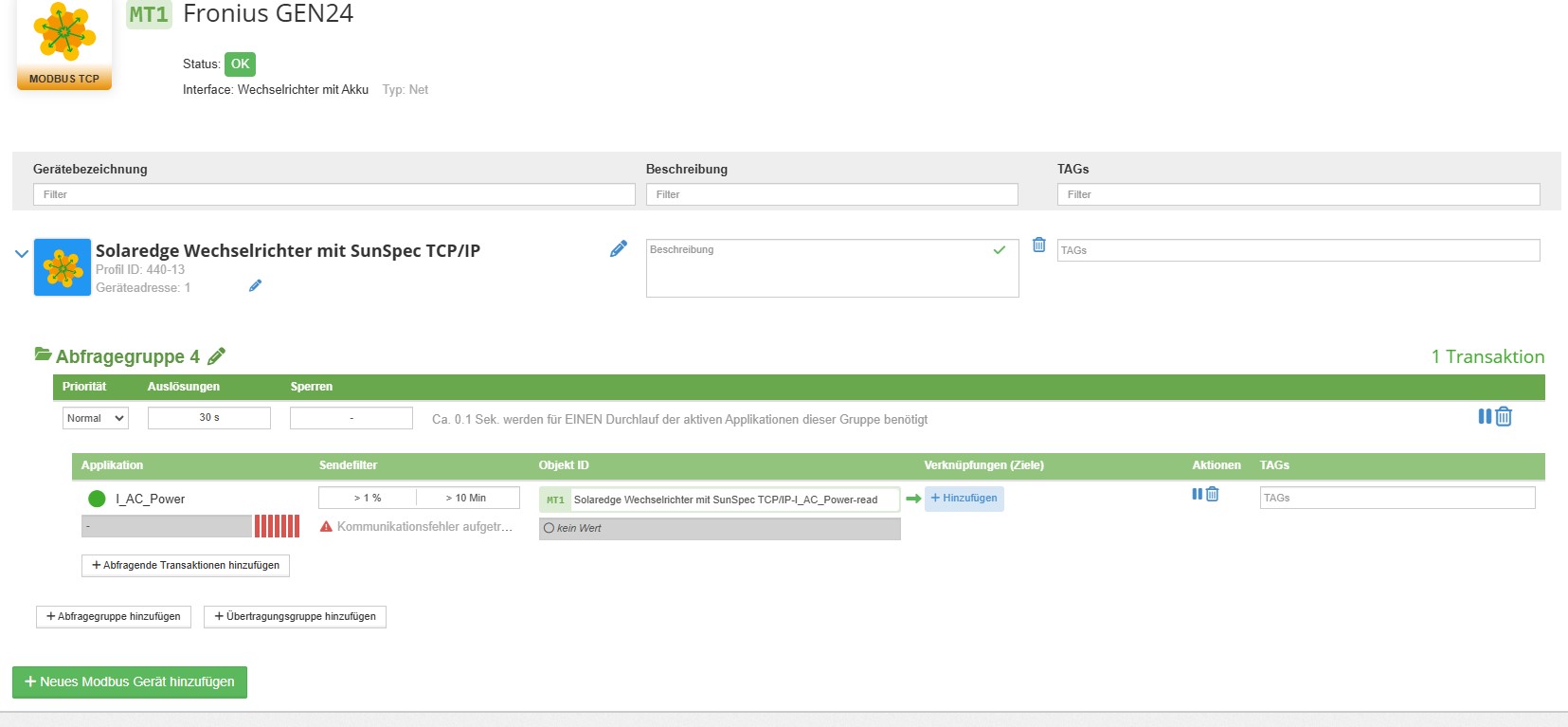Open the Priorität Normal dropdown
1568x727 pixels.
(x=95, y=418)
